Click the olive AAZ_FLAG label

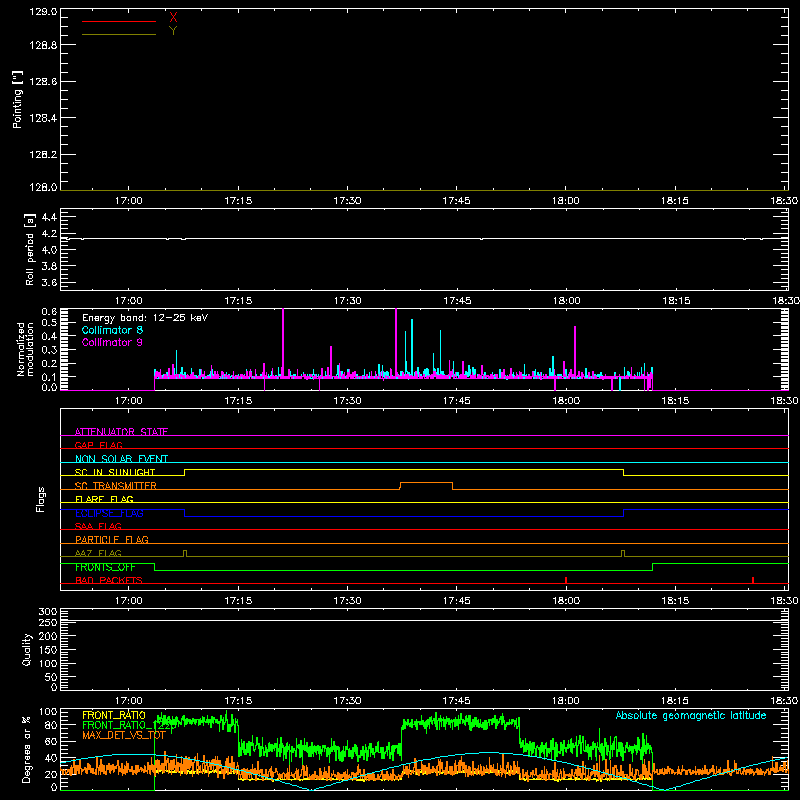click(98, 553)
